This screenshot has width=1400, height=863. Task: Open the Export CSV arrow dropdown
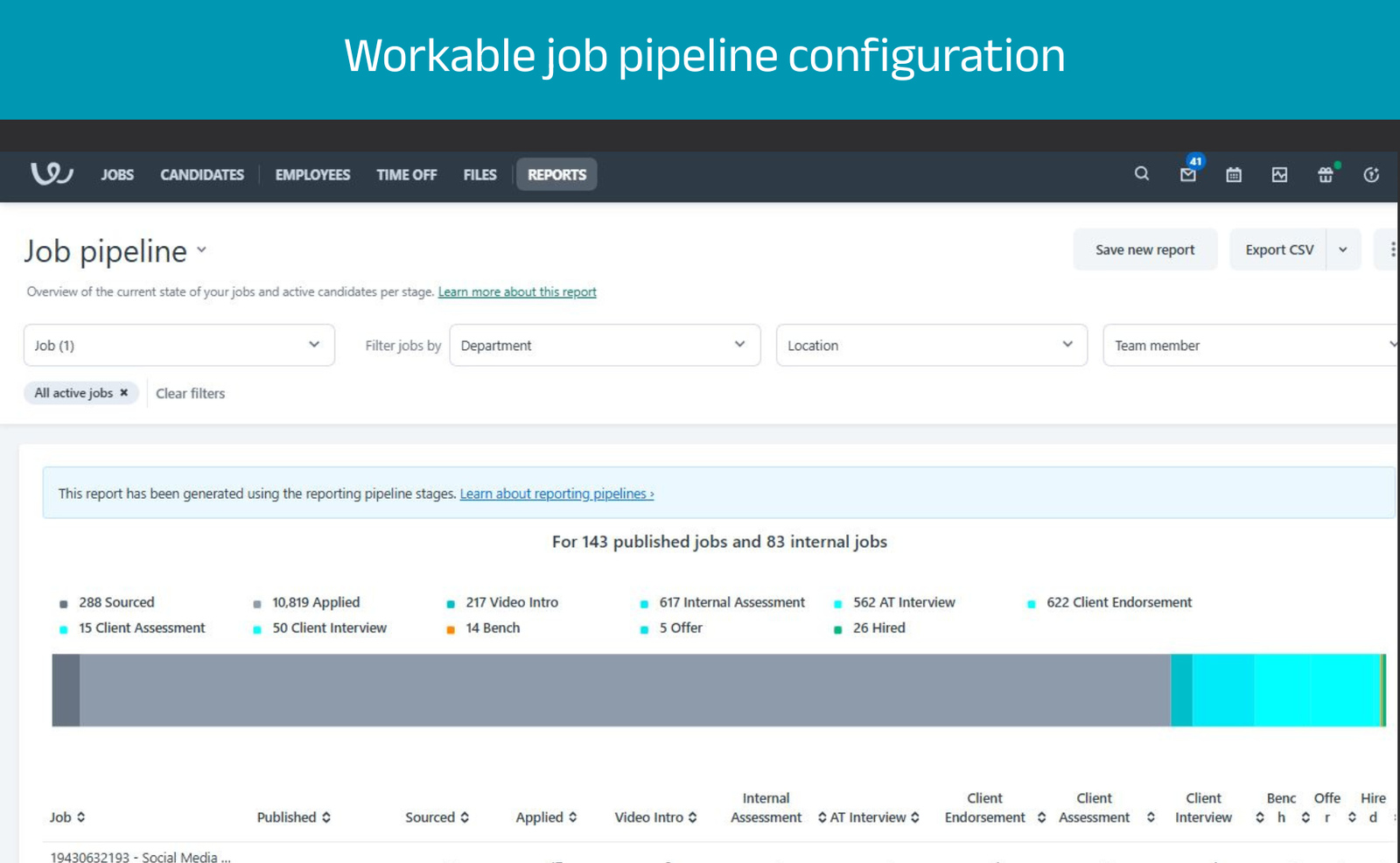[x=1343, y=249]
